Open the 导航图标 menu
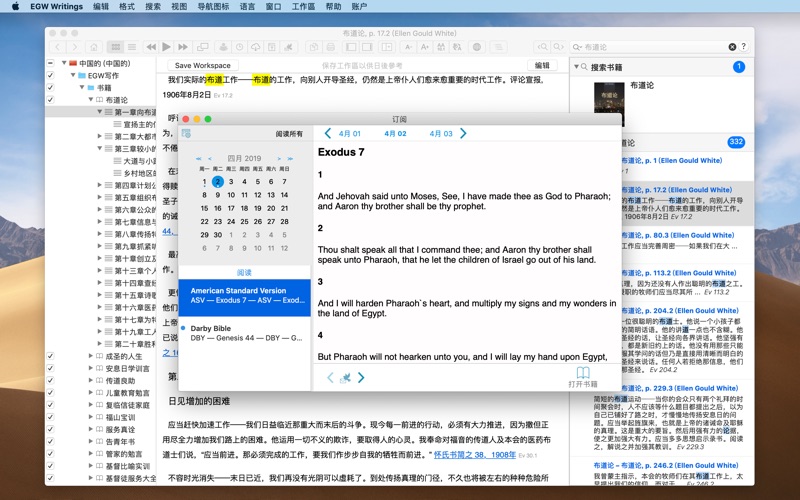This screenshot has height=500, width=800. (x=213, y=7)
